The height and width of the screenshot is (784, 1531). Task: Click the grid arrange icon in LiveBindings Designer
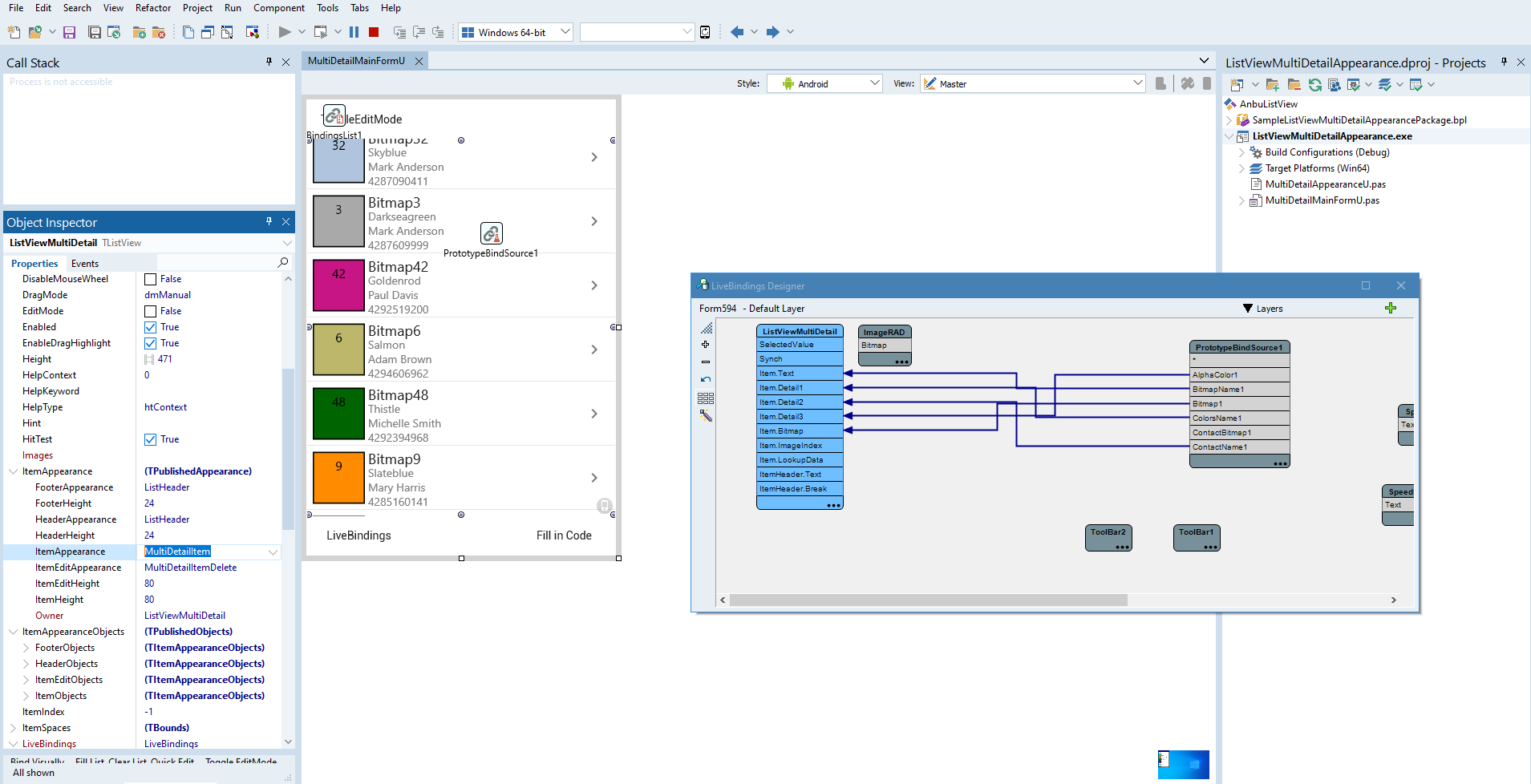(706, 398)
